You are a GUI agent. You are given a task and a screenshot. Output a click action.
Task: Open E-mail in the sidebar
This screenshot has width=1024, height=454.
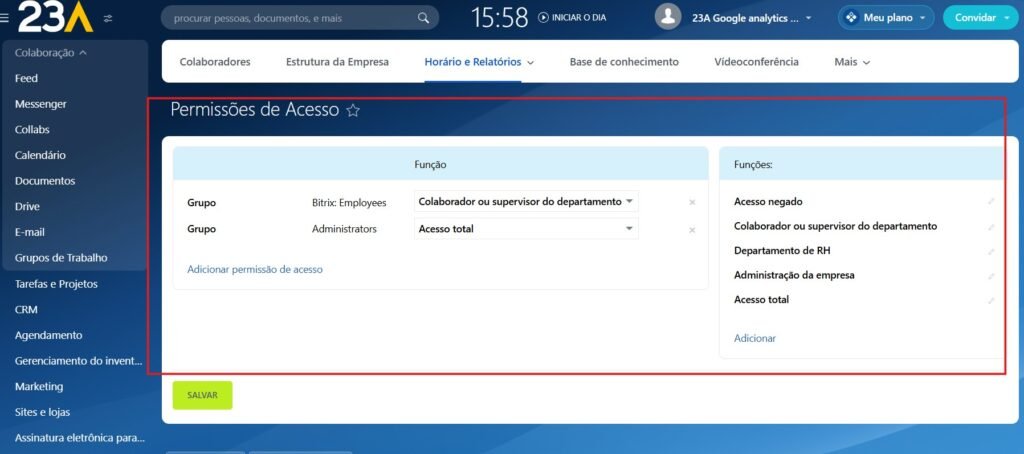click(29, 232)
